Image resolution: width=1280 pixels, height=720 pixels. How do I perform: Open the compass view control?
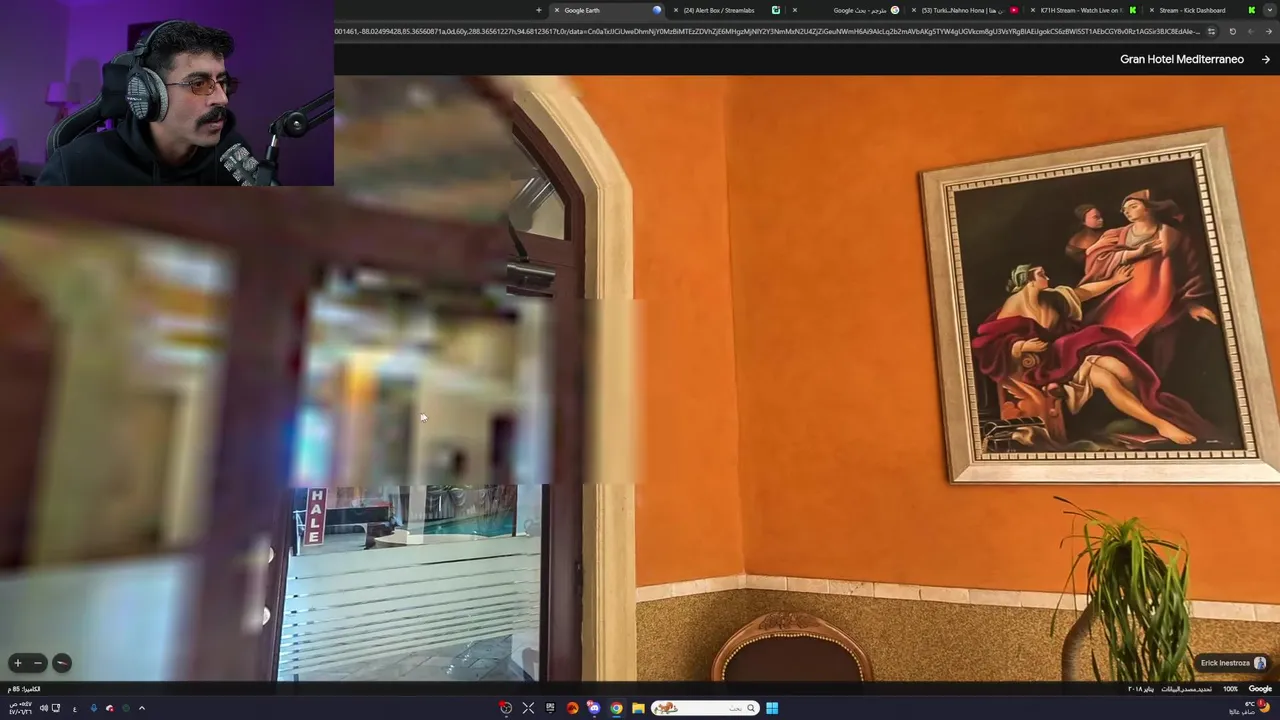(x=61, y=663)
